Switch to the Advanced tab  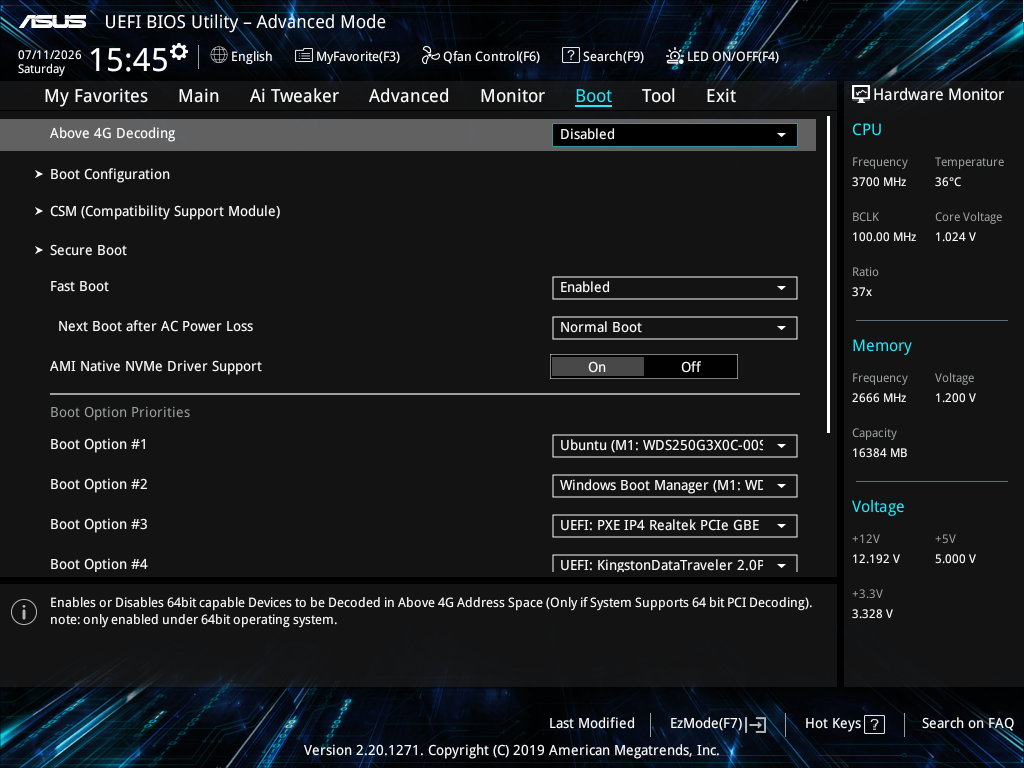coord(409,96)
